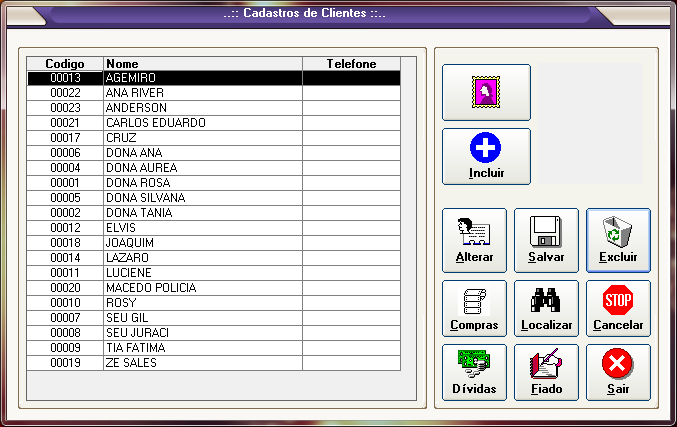The height and width of the screenshot is (427, 677).
Task: Select client TIA FATIMA
Action: (214, 348)
